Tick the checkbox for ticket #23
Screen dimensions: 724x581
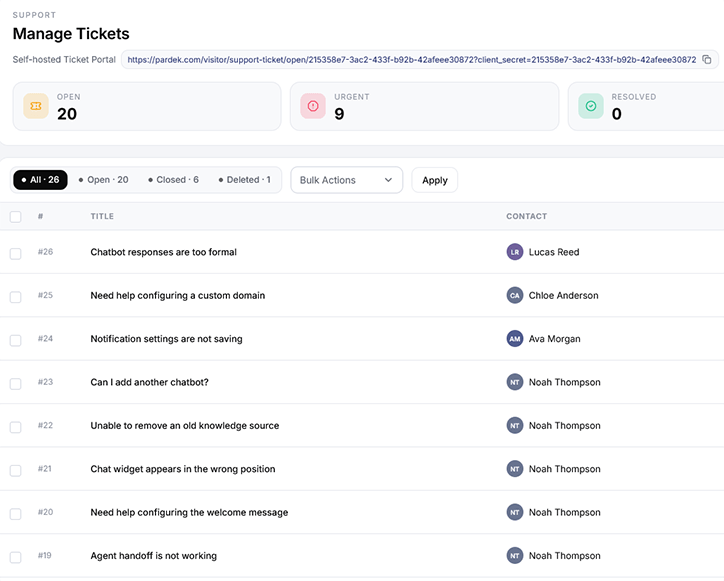[x=16, y=384]
